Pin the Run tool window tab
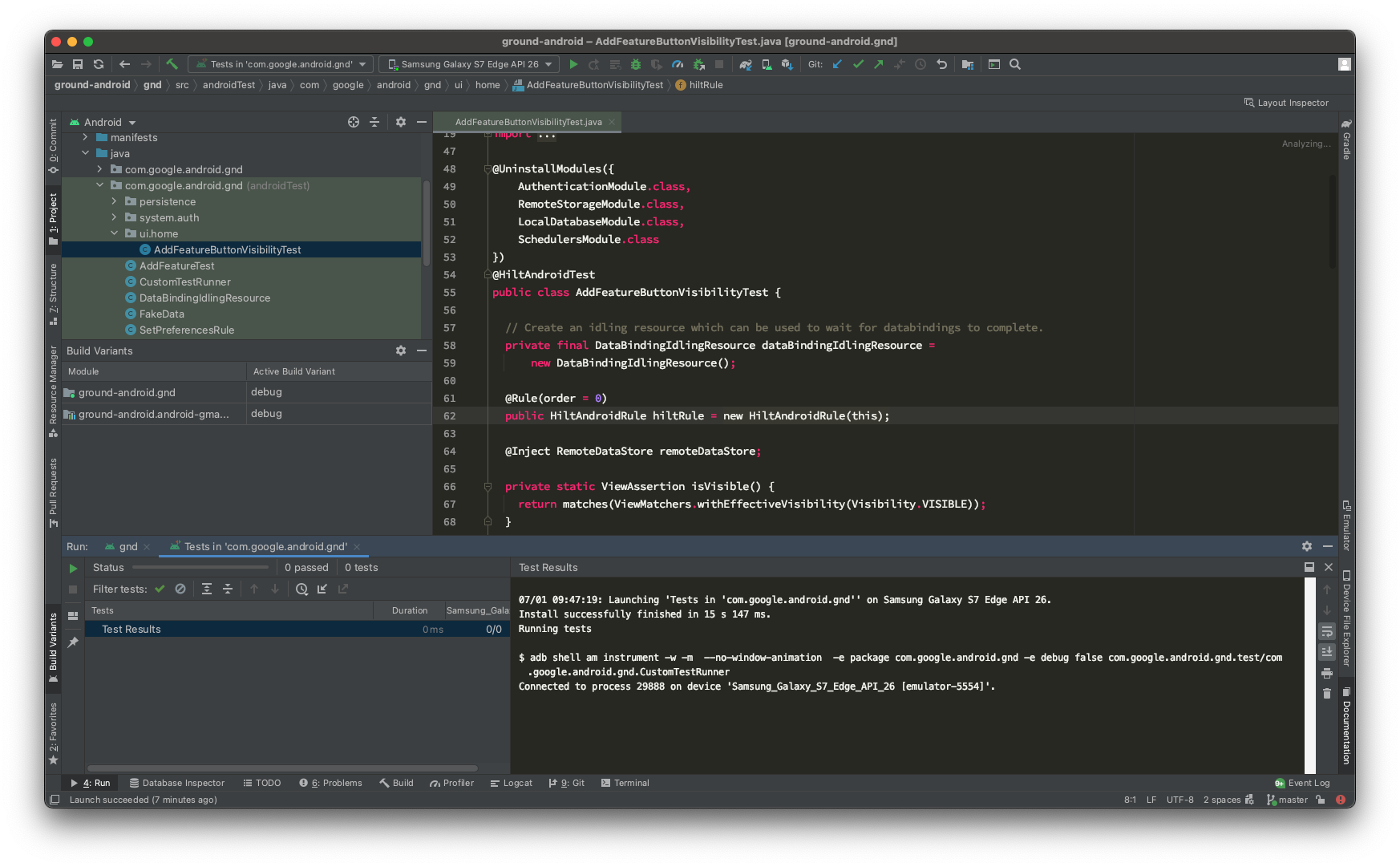This screenshot has width=1400, height=867. pyautogui.click(x=71, y=642)
